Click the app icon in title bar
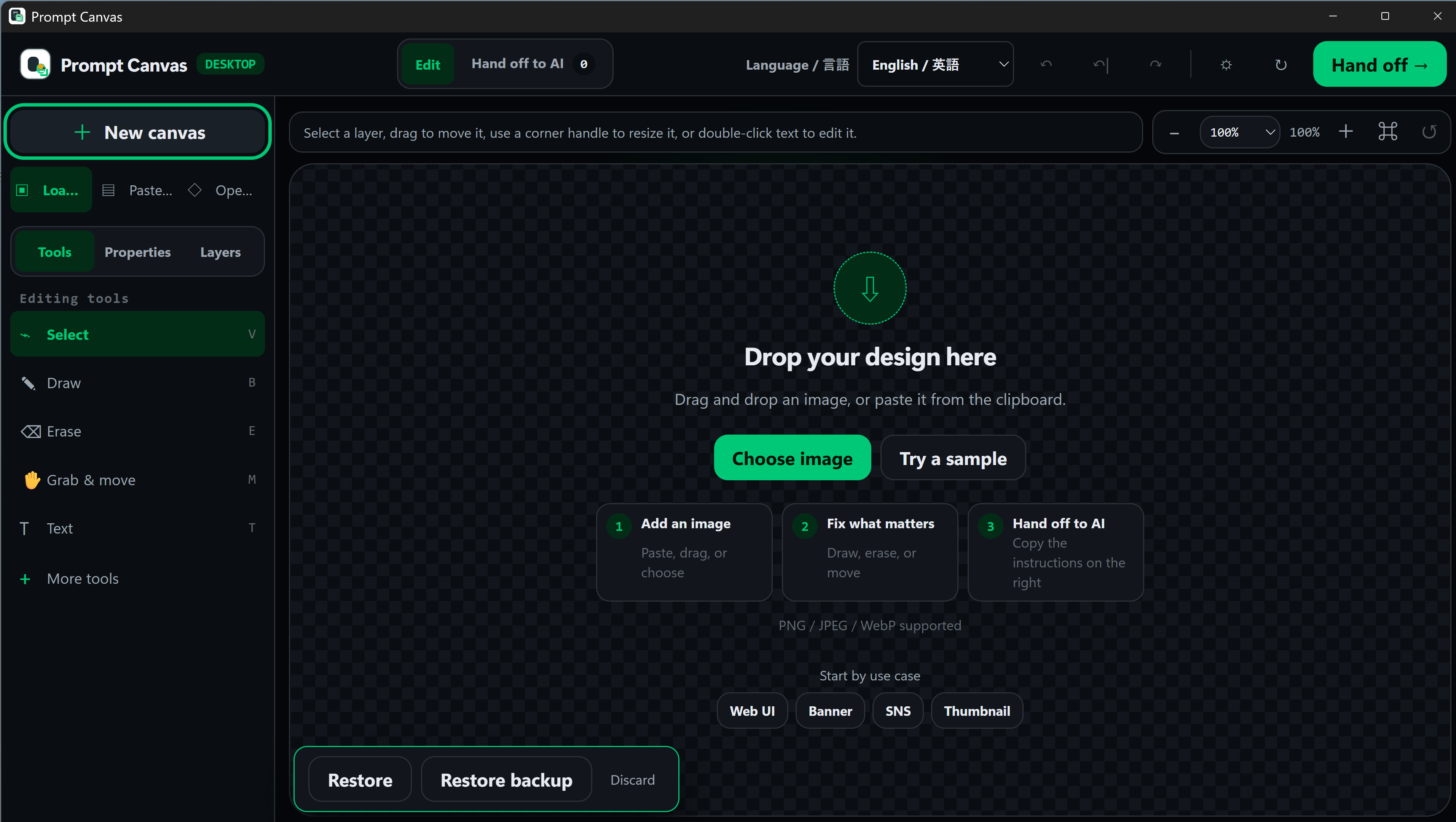The width and height of the screenshot is (1456, 822). tap(17, 16)
